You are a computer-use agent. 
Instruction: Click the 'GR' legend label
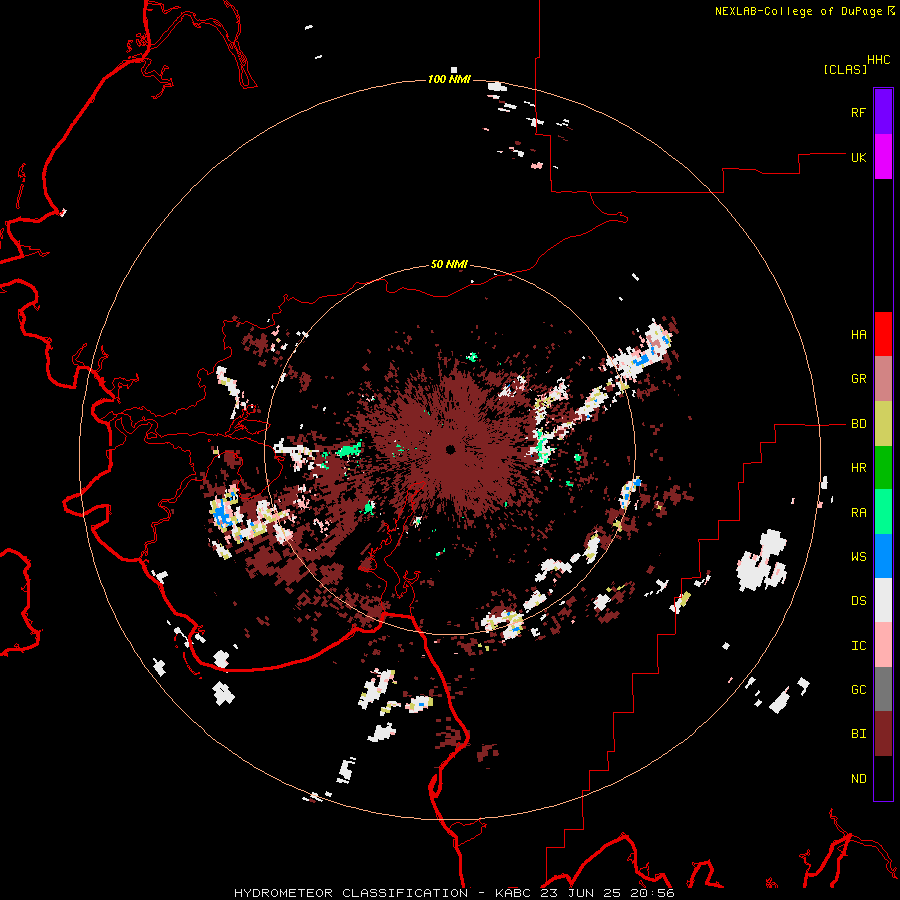coord(858,379)
